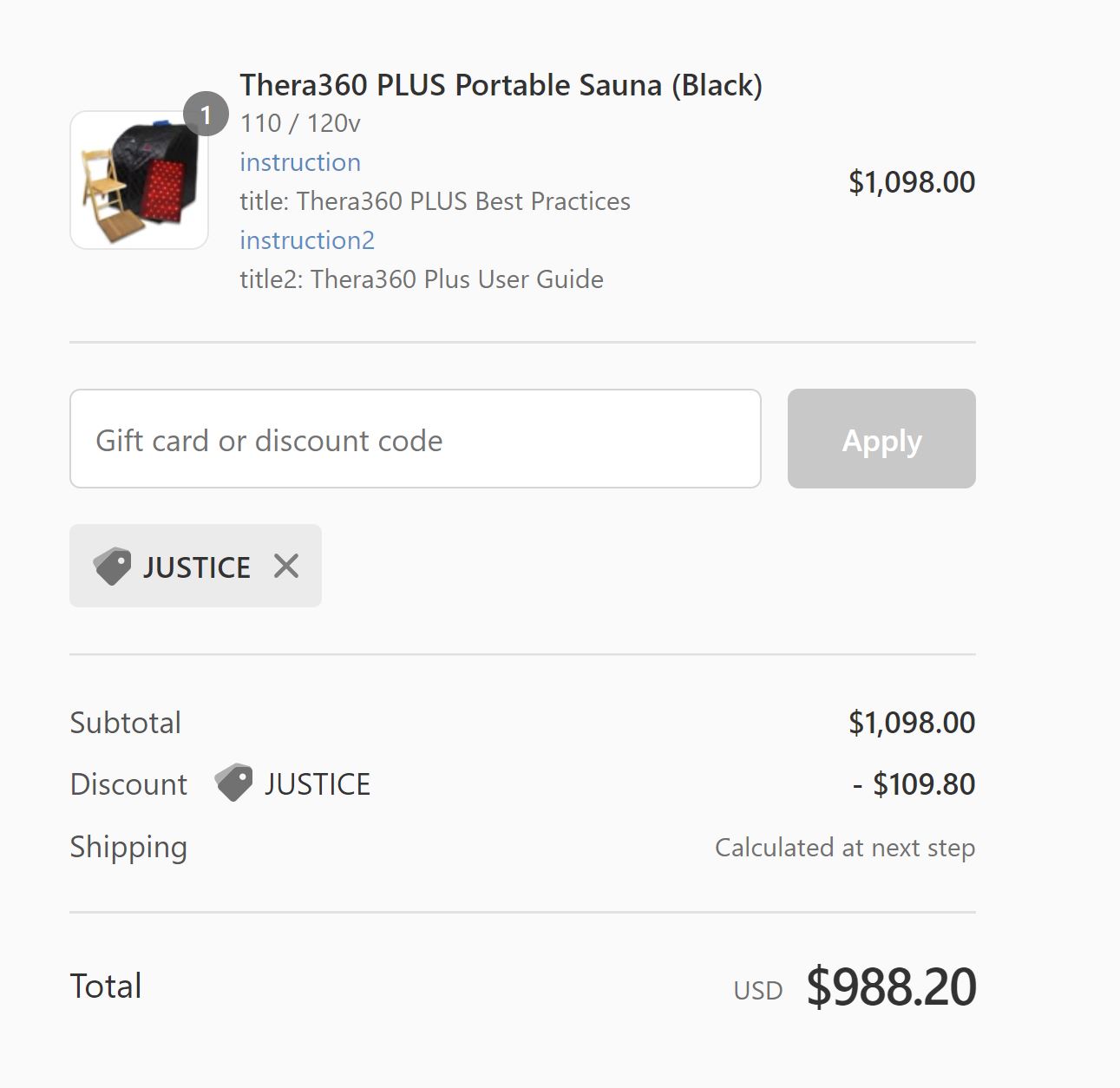Click the Thera360 PLUS Portable Sauna title
1120x1088 pixels.
pyautogui.click(x=501, y=85)
